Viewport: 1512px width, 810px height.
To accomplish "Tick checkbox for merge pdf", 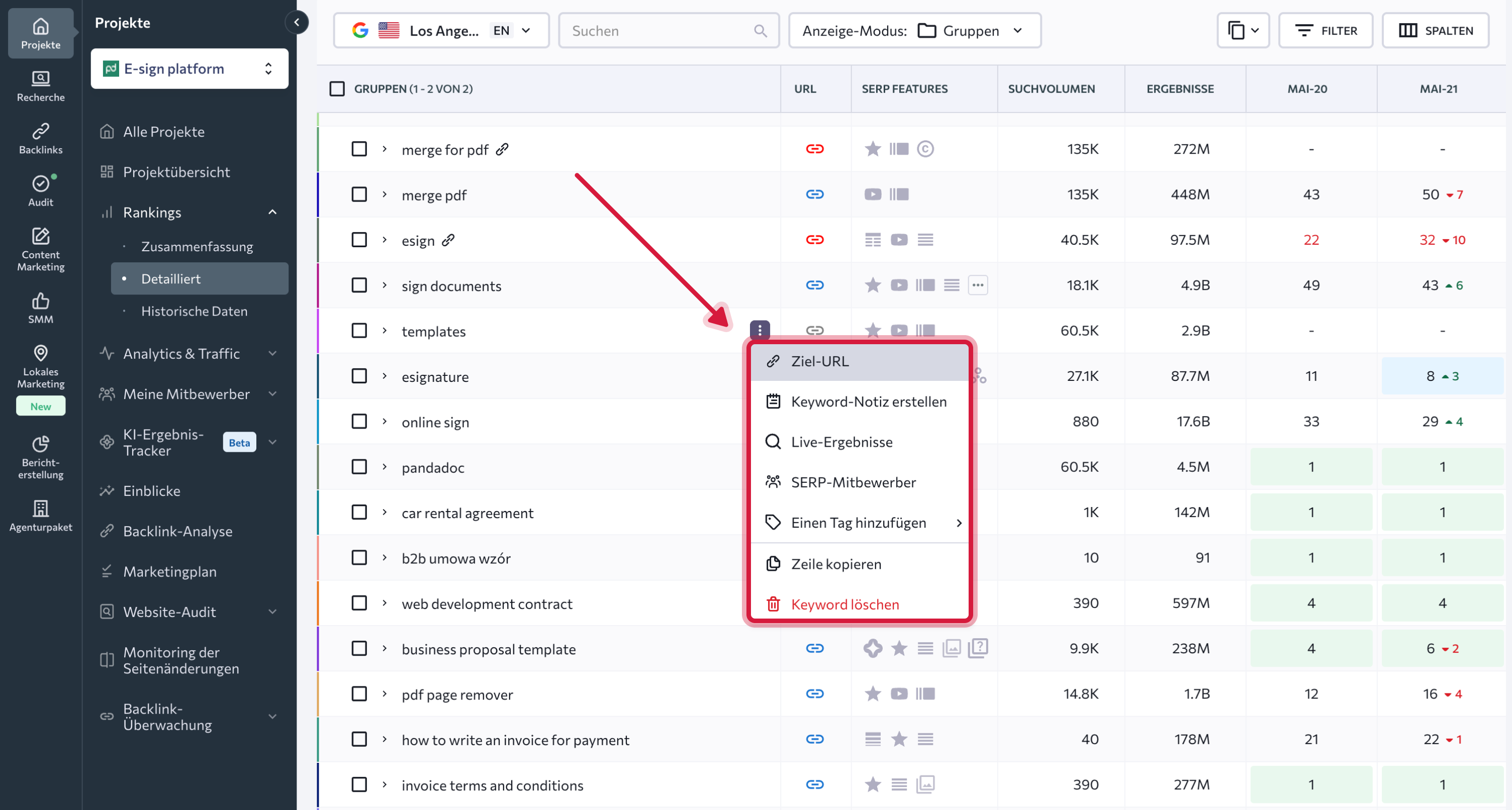I will [359, 194].
